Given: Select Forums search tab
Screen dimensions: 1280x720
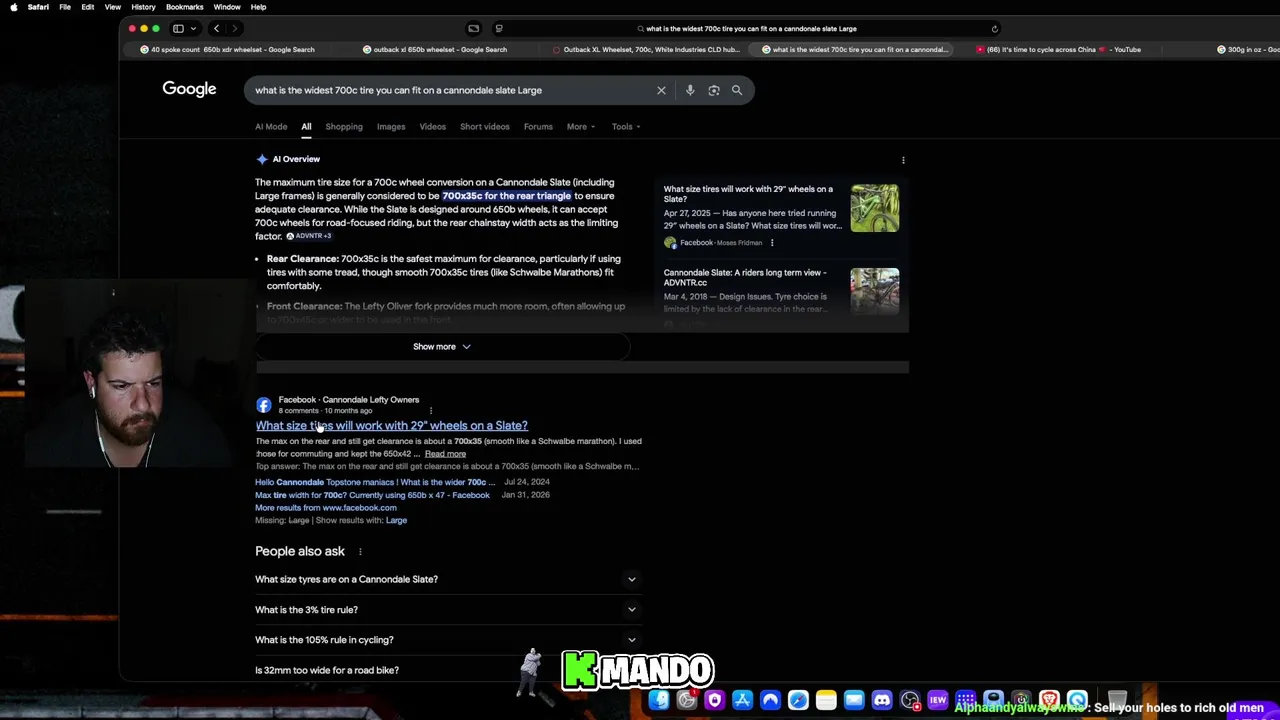Looking at the screenshot, I should coord(538,127).
